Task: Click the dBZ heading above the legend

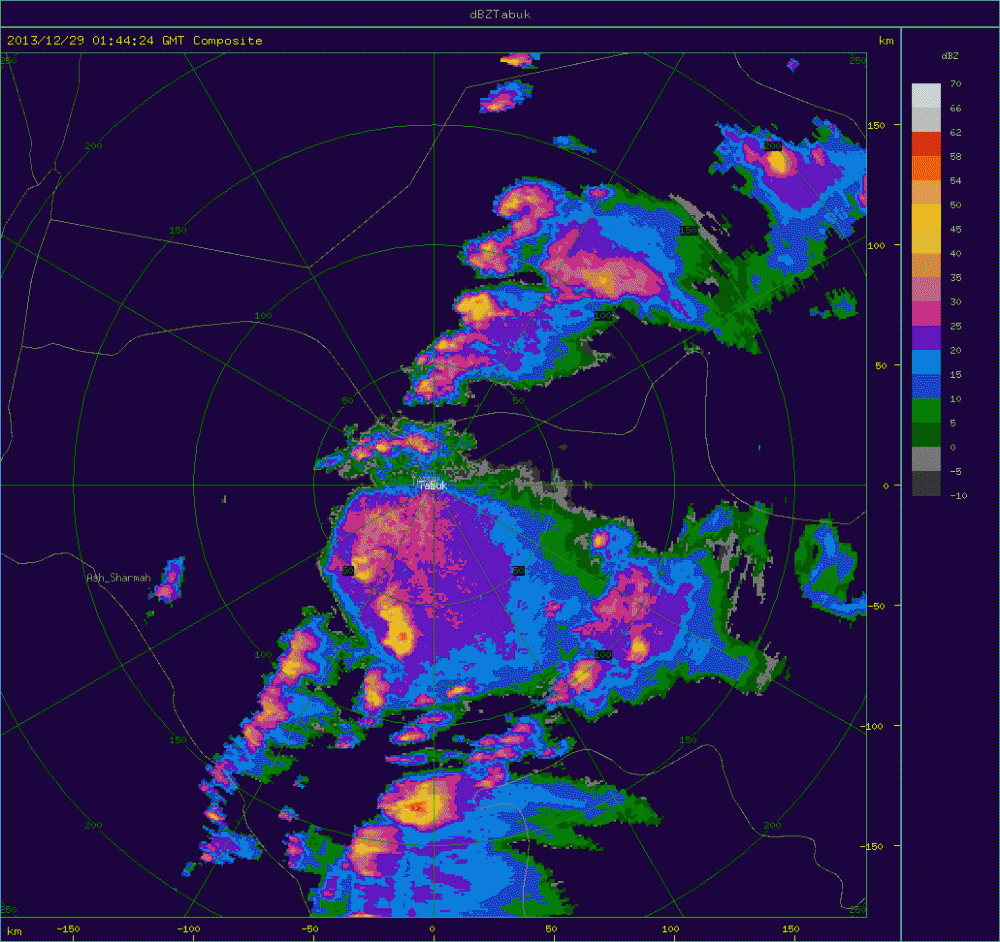Action: point(951,55)
